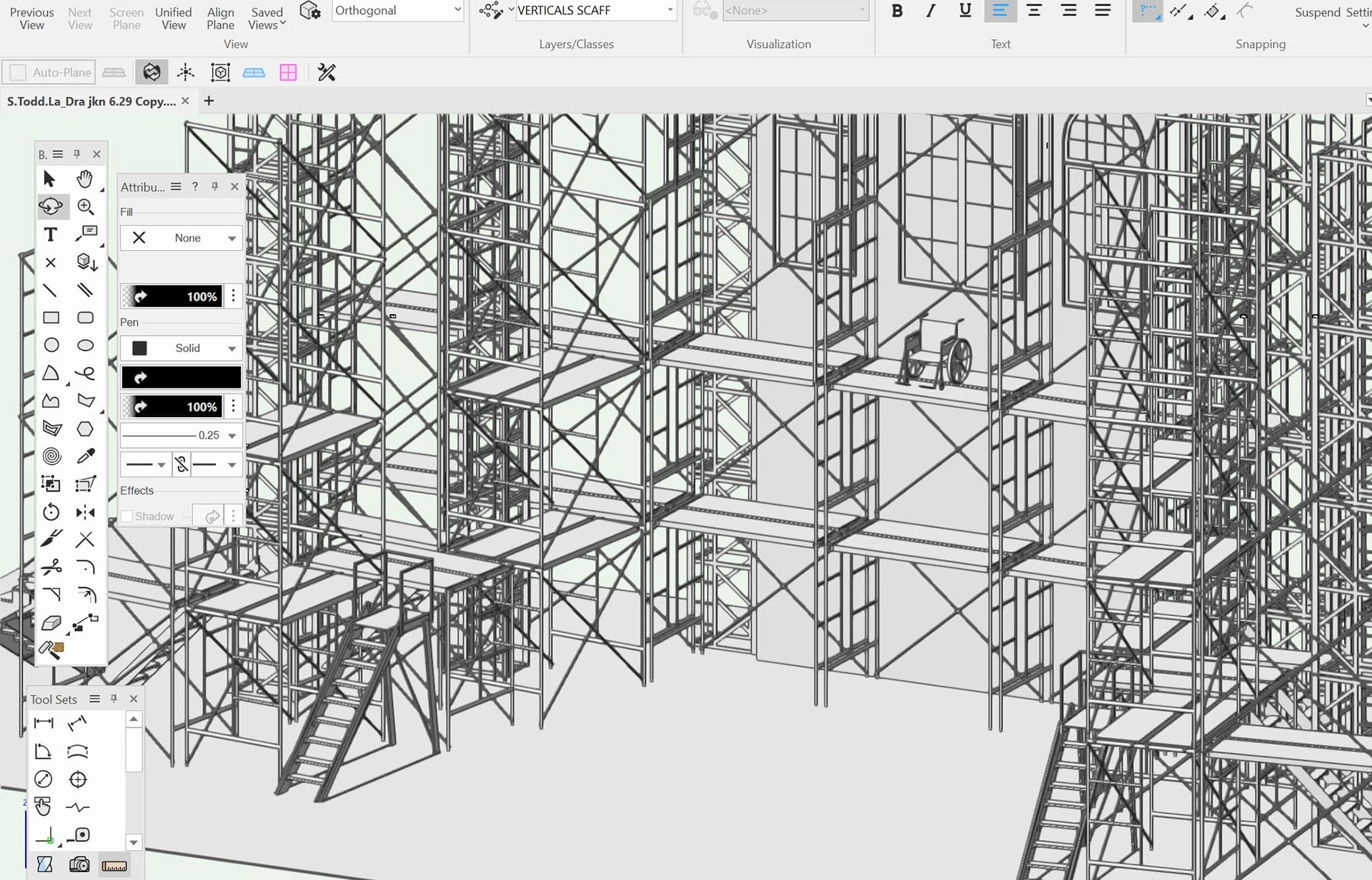Viewport: 1372px width, 880px height.
Task: Expand the VERTICALS SCAFF class dropdown
Action: [595, 11]
